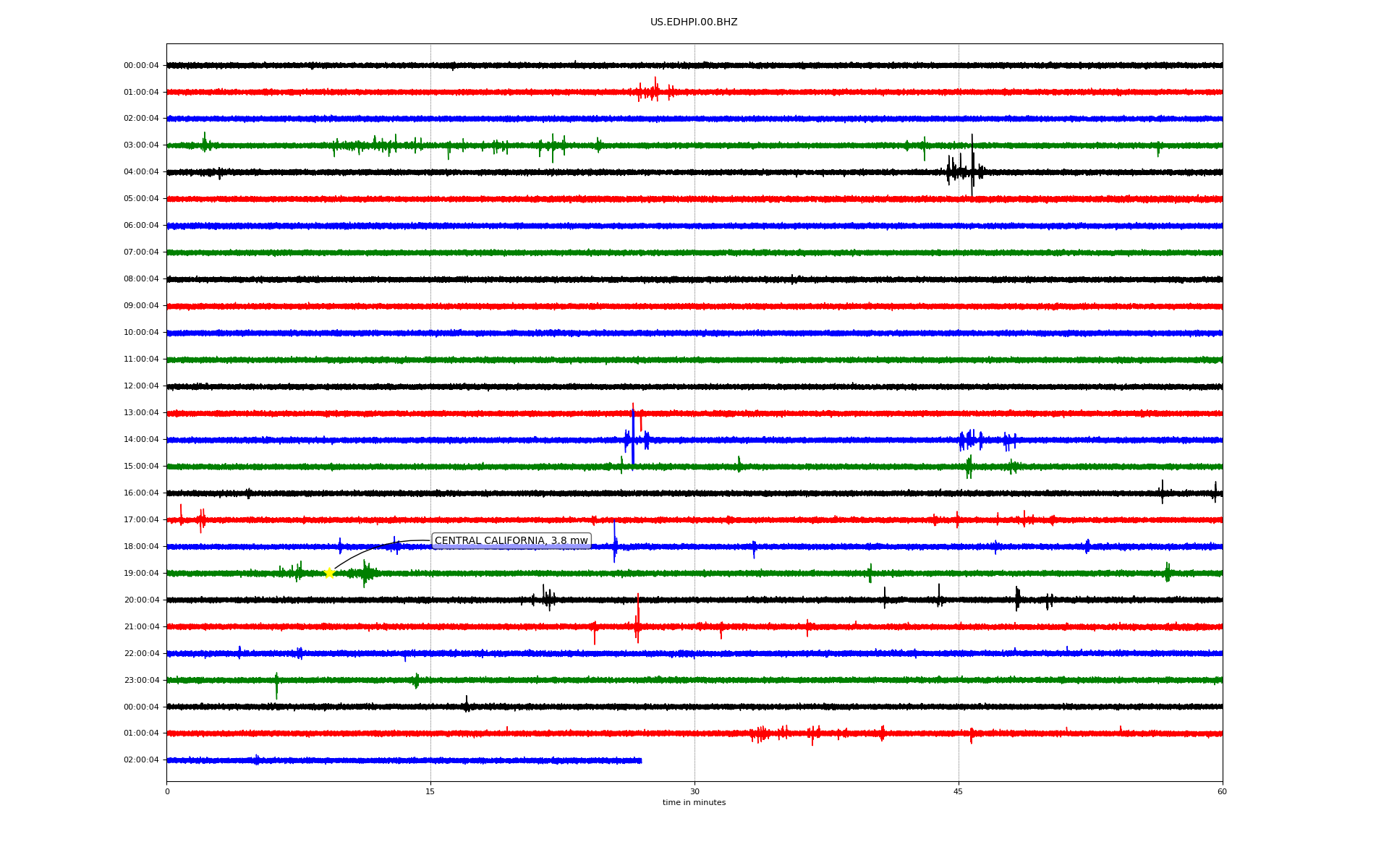Select the 06:00:04 row label
This screenshot has height=868, width=1389.
[141, 225]
